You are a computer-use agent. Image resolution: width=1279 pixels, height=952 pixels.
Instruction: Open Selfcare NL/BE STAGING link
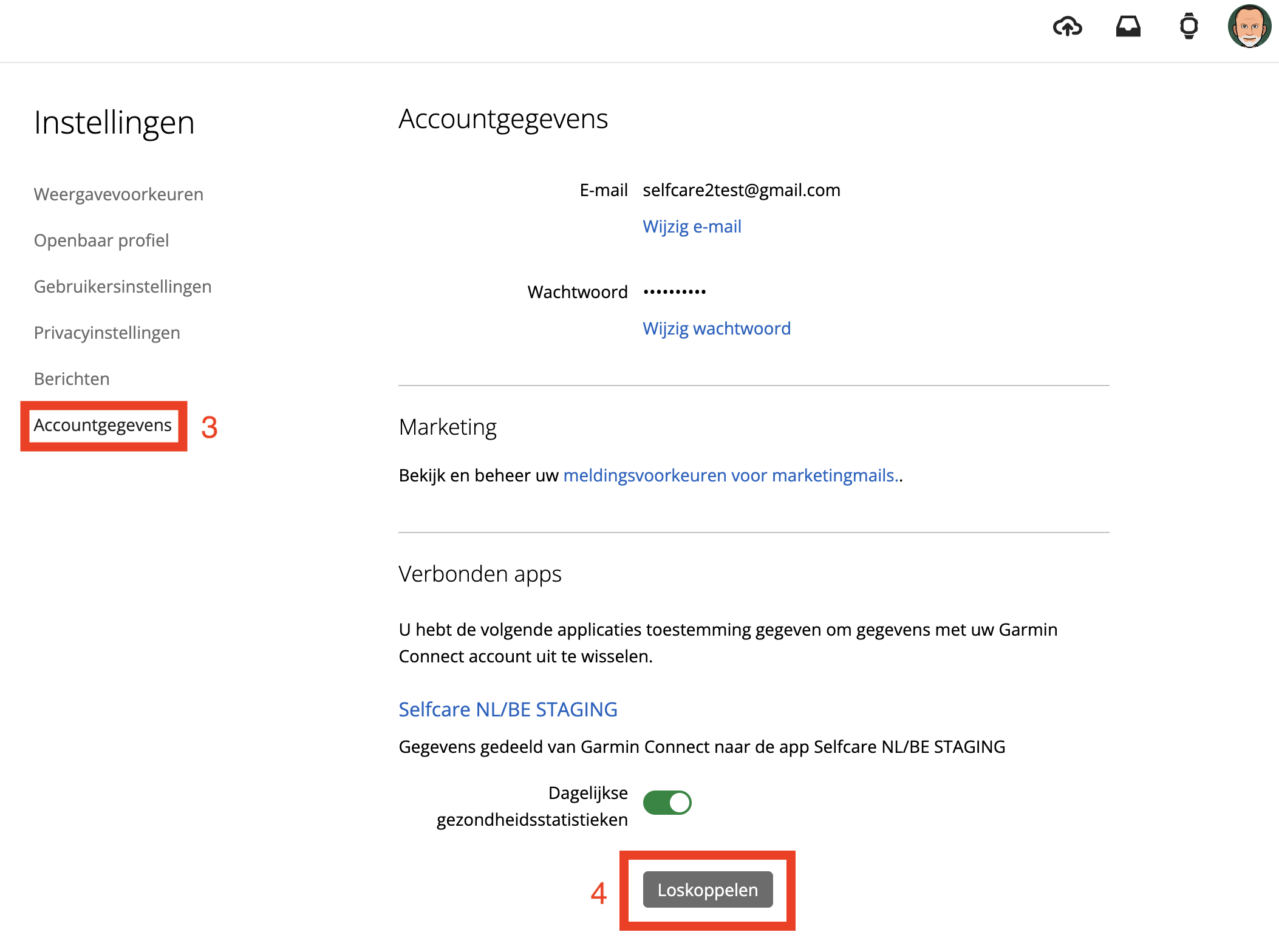[x=508, y=709]
